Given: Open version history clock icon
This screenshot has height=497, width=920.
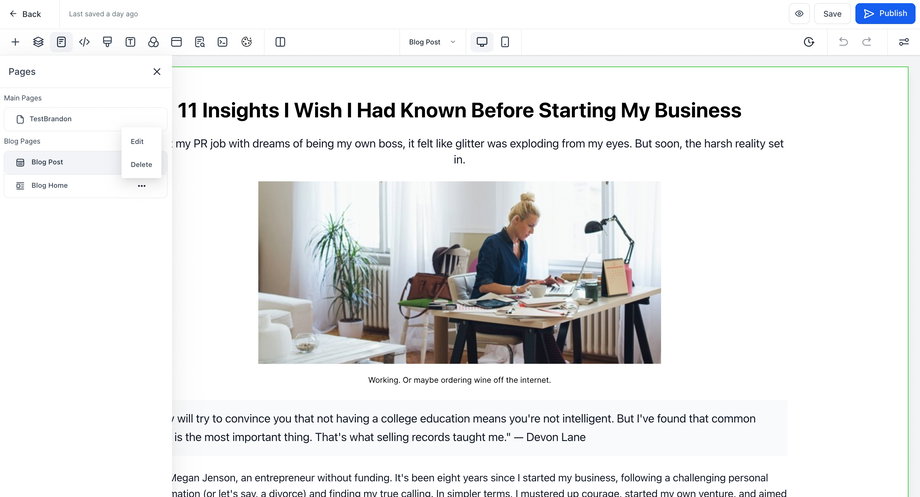Looking at the screenshot, I should click(x=809, y=42).
